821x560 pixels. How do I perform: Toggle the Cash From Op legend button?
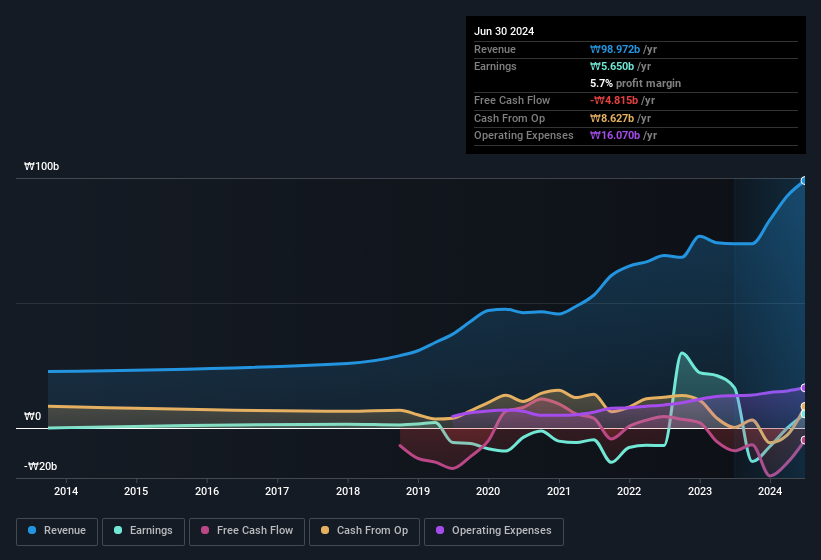[x=364, y=531]
